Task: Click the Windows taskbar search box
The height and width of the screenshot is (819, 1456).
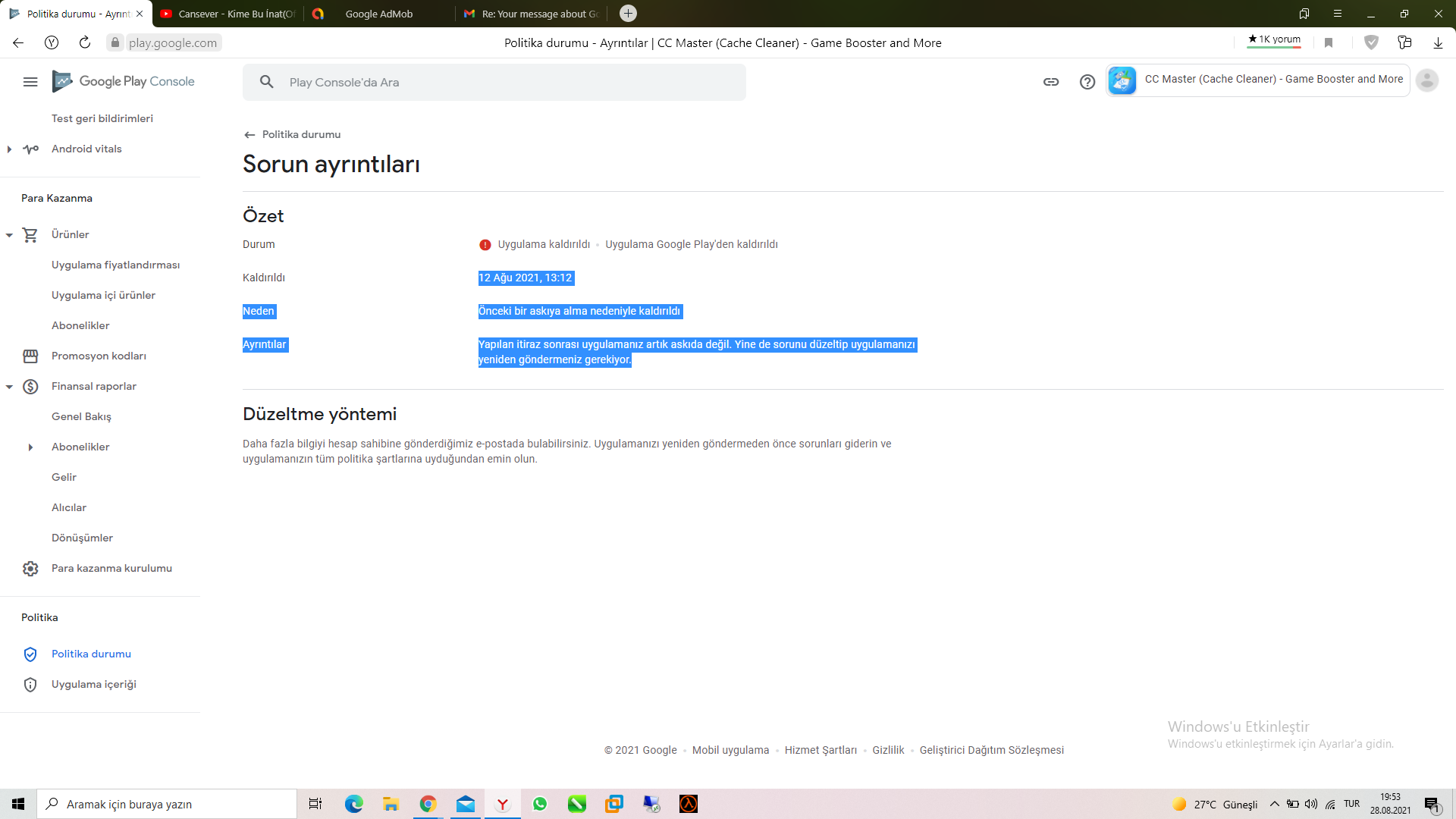Action: pos(167,804)
